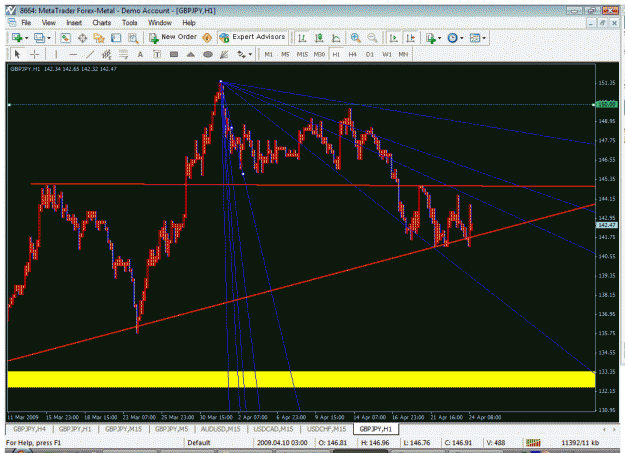Switch to the AUDUSD,M15 chart tab
This screenshot has width=625, height=453.
pos(220,429)
